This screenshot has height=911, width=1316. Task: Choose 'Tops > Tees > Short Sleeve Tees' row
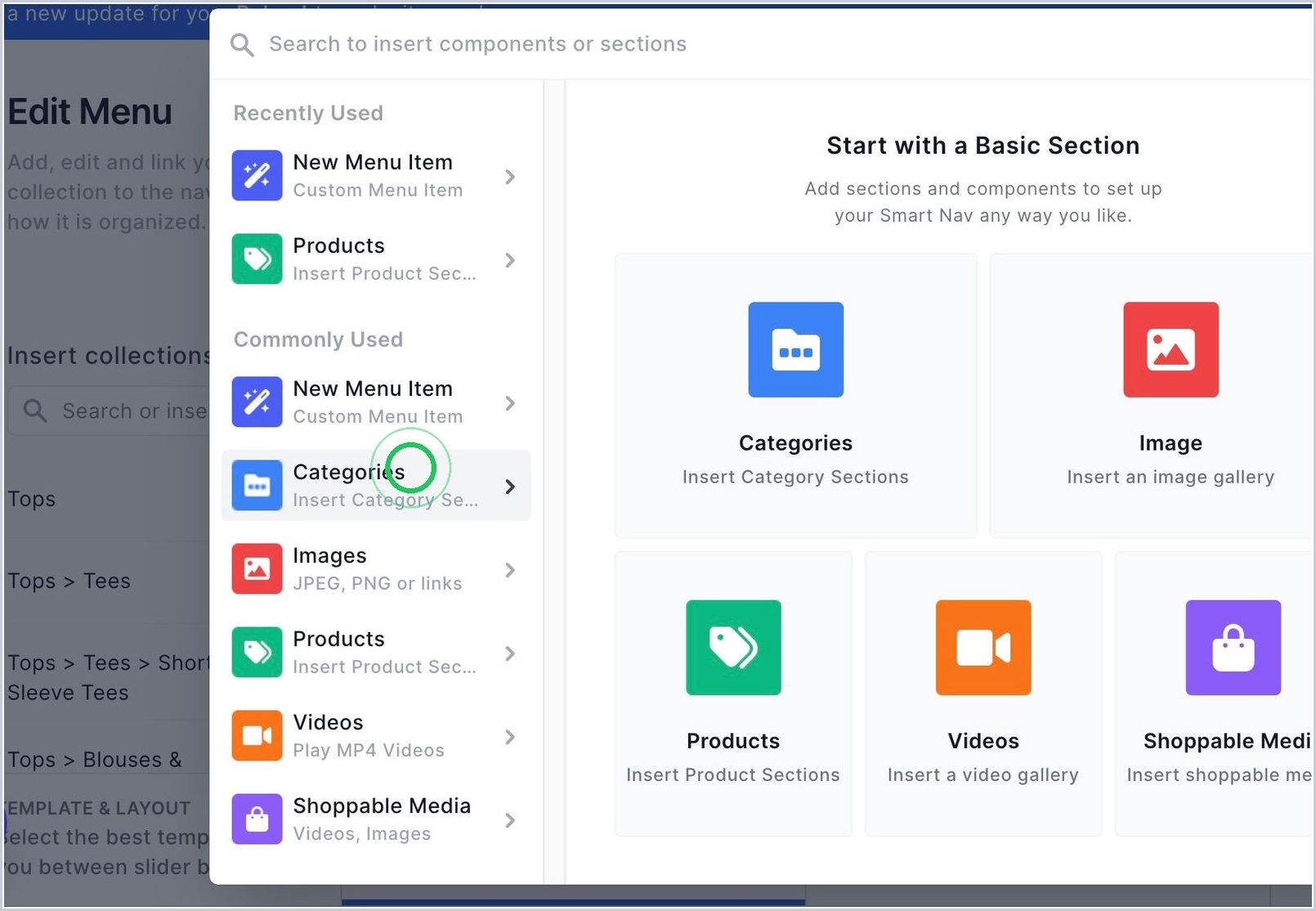(x=108, y=678)
